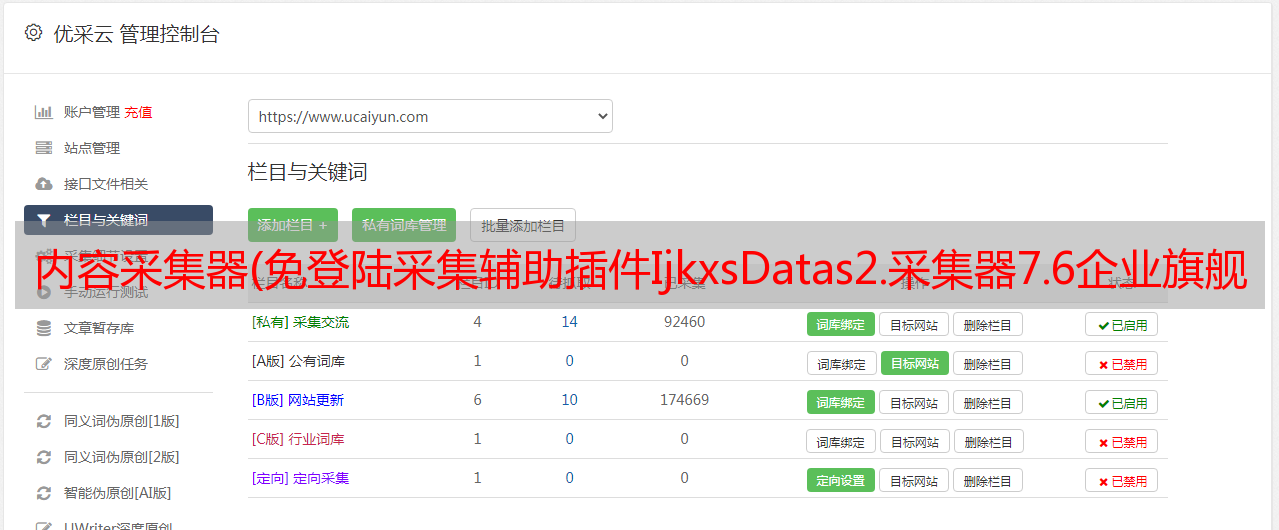Click refresh icon beside 同义词伪原创[2版]
This screenshot has height=530, width=1279.
tap(44, 457)
